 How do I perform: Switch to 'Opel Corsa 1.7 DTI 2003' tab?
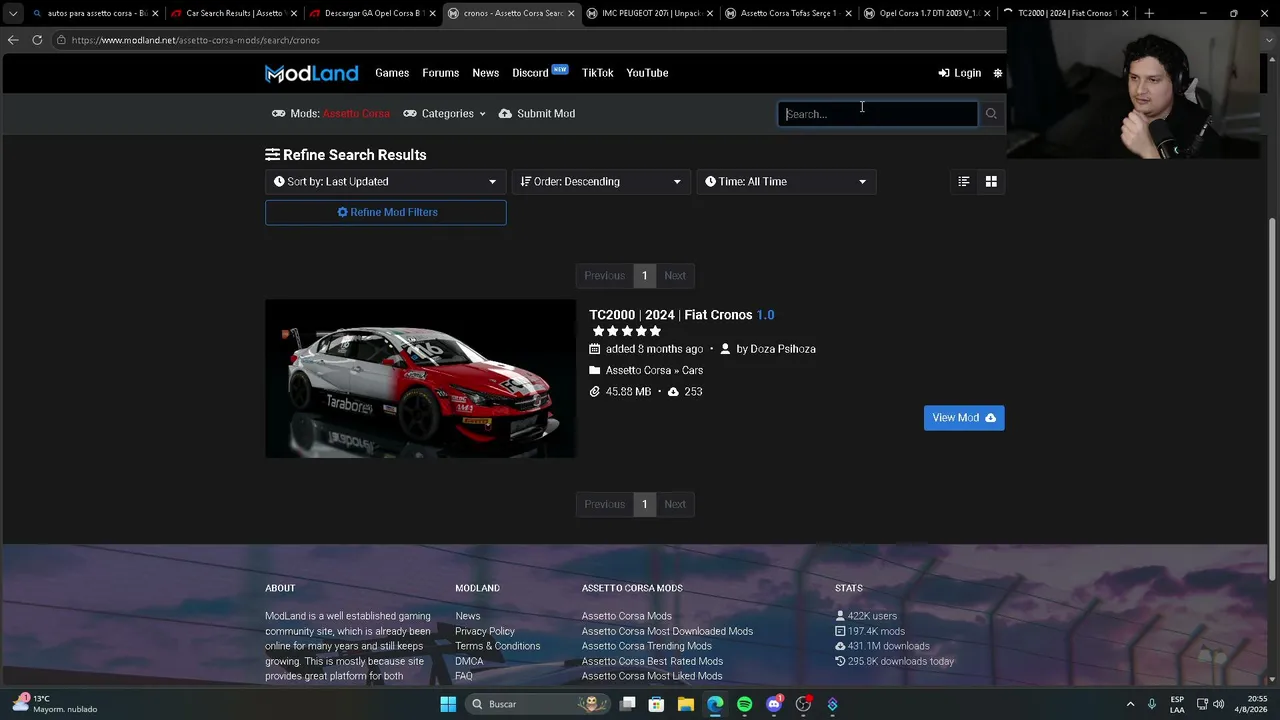pos(926,13)
